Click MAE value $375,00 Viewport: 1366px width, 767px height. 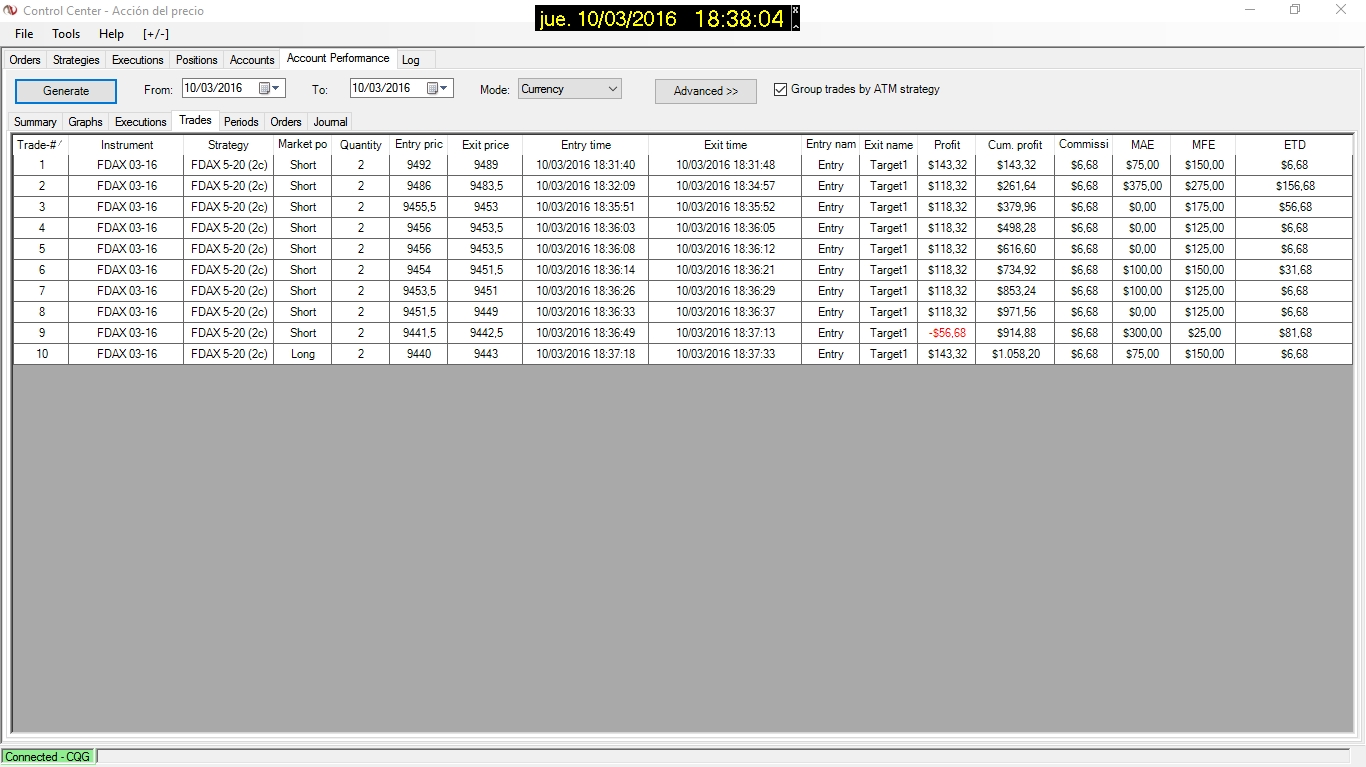[x=1142, y=186]
